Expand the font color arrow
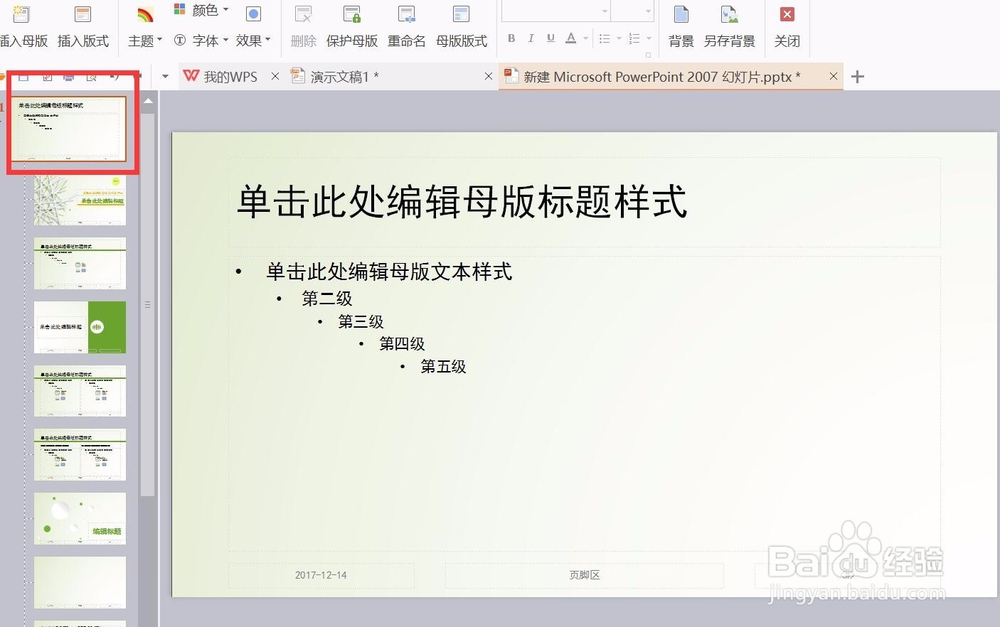1000x627 pixels. click(x=585, y=38)
